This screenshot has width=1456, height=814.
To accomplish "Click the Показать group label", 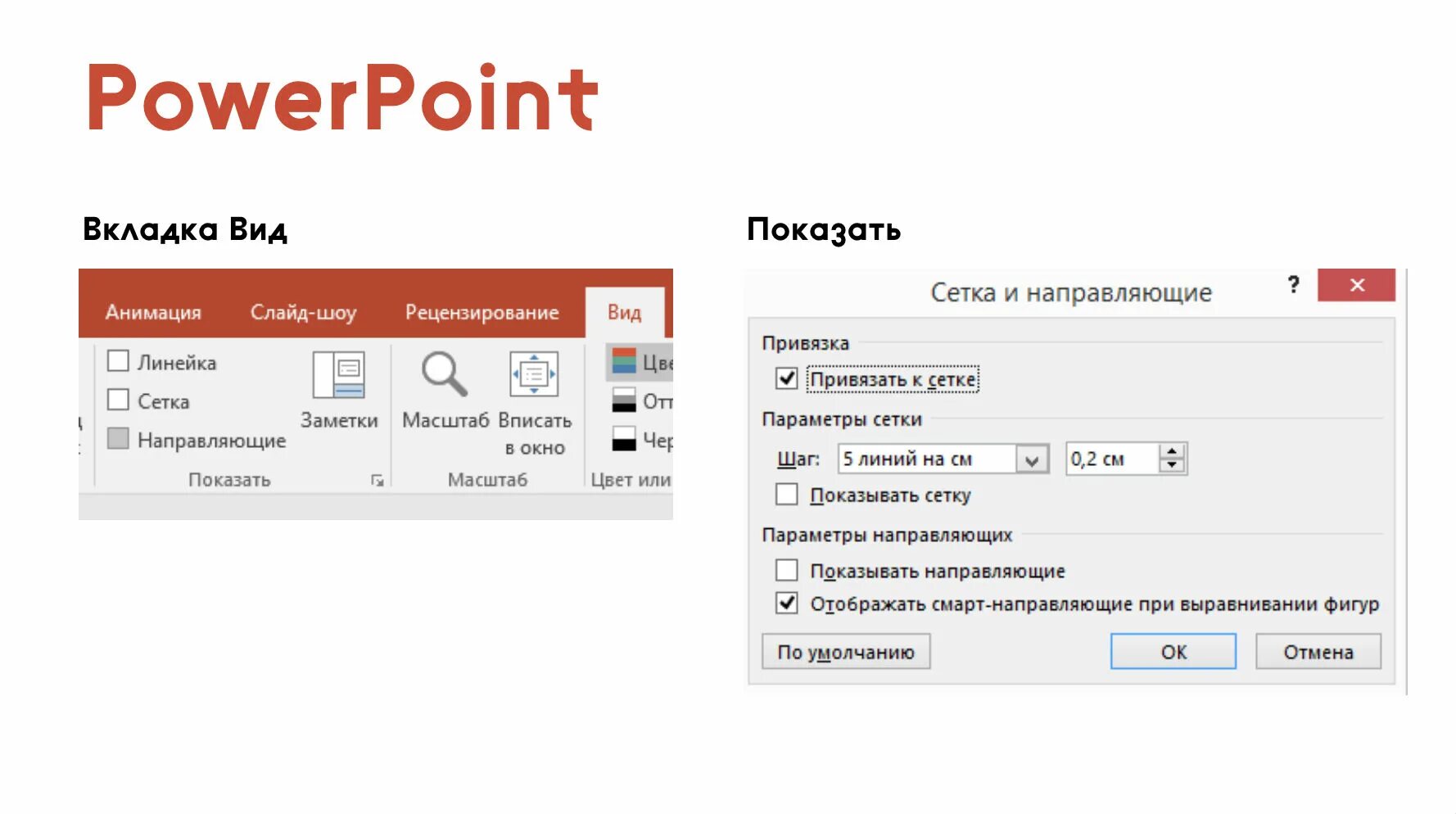I will point(229,480).
